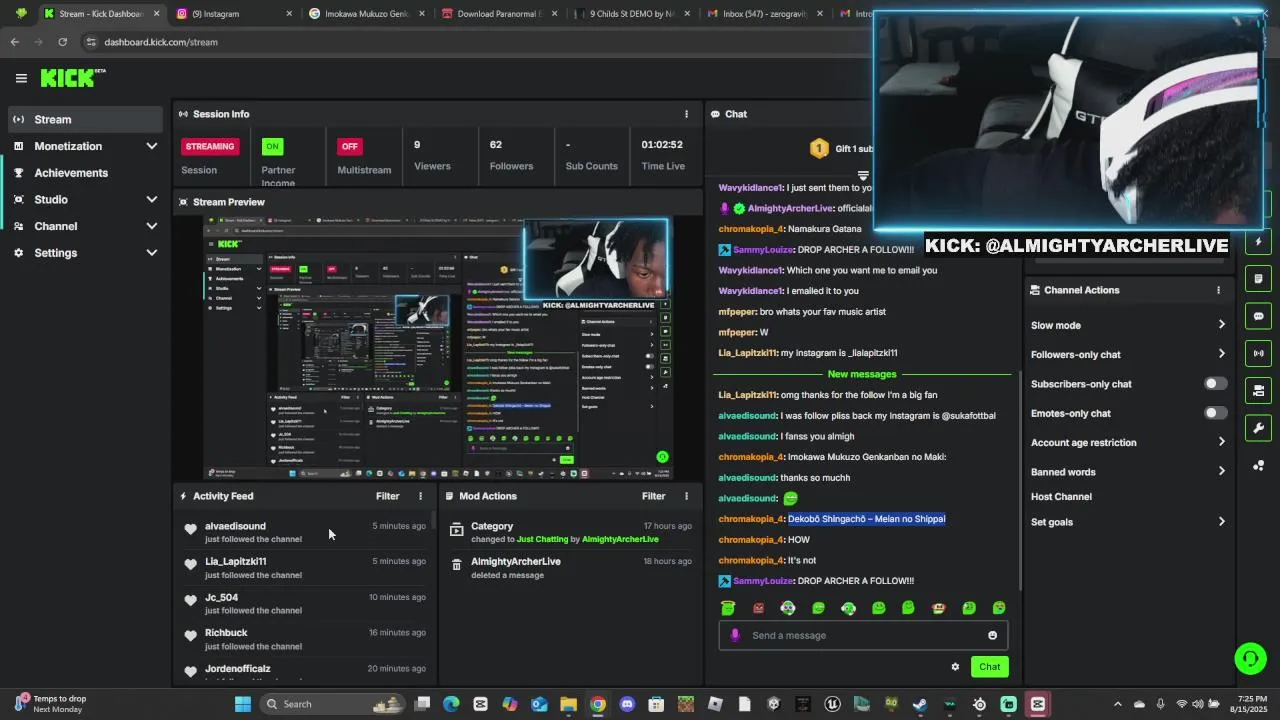Open File Explorer from the taskbar
The image size is (1280, 720).
click(568, 704)
